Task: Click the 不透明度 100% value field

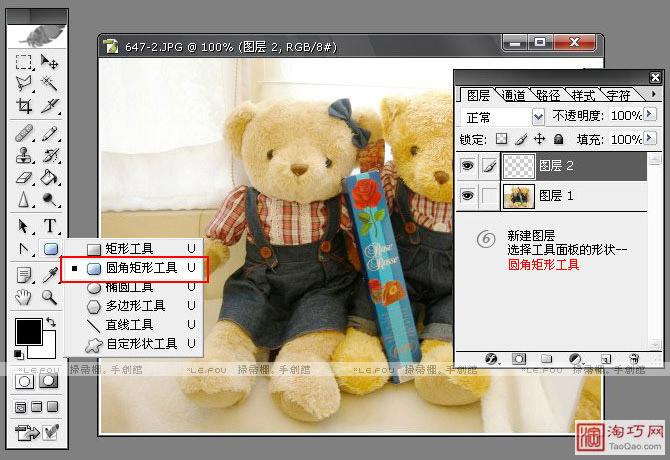Action: [x=626, y=116]
